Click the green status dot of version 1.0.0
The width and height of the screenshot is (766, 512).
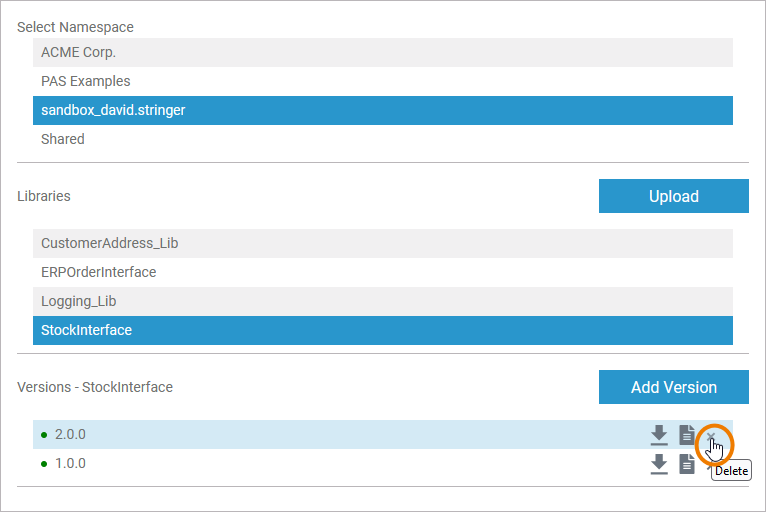coord(45,464)
